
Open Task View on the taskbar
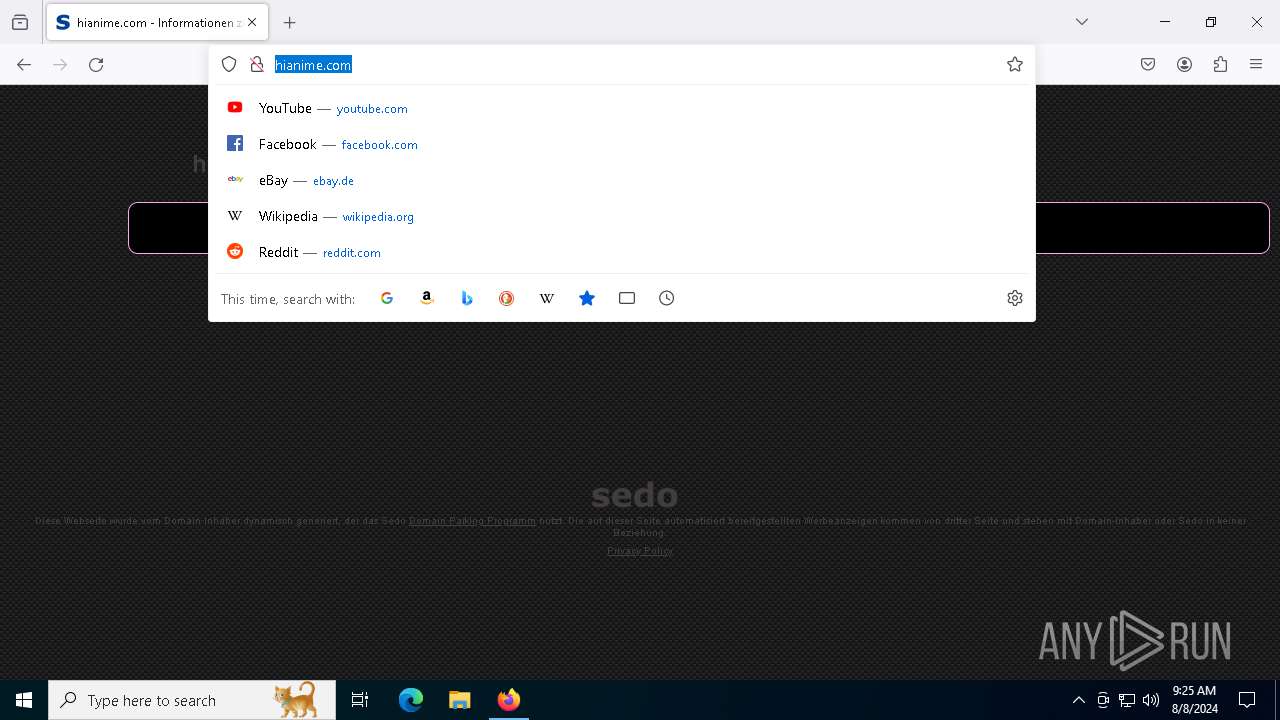click(360, 700)
